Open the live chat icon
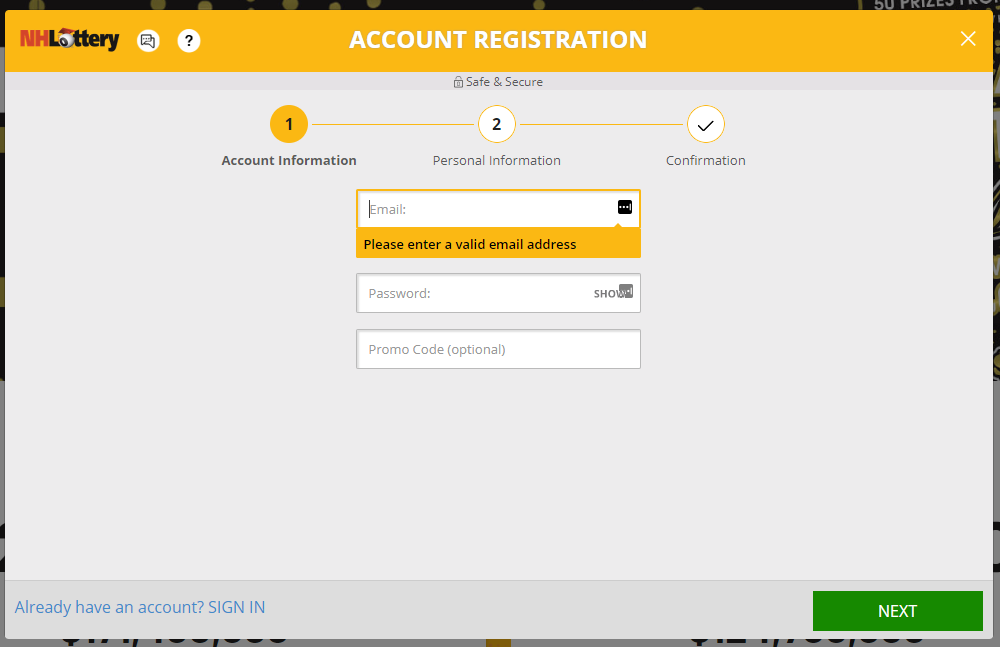 pyautogui.click(x=148, y=41)
